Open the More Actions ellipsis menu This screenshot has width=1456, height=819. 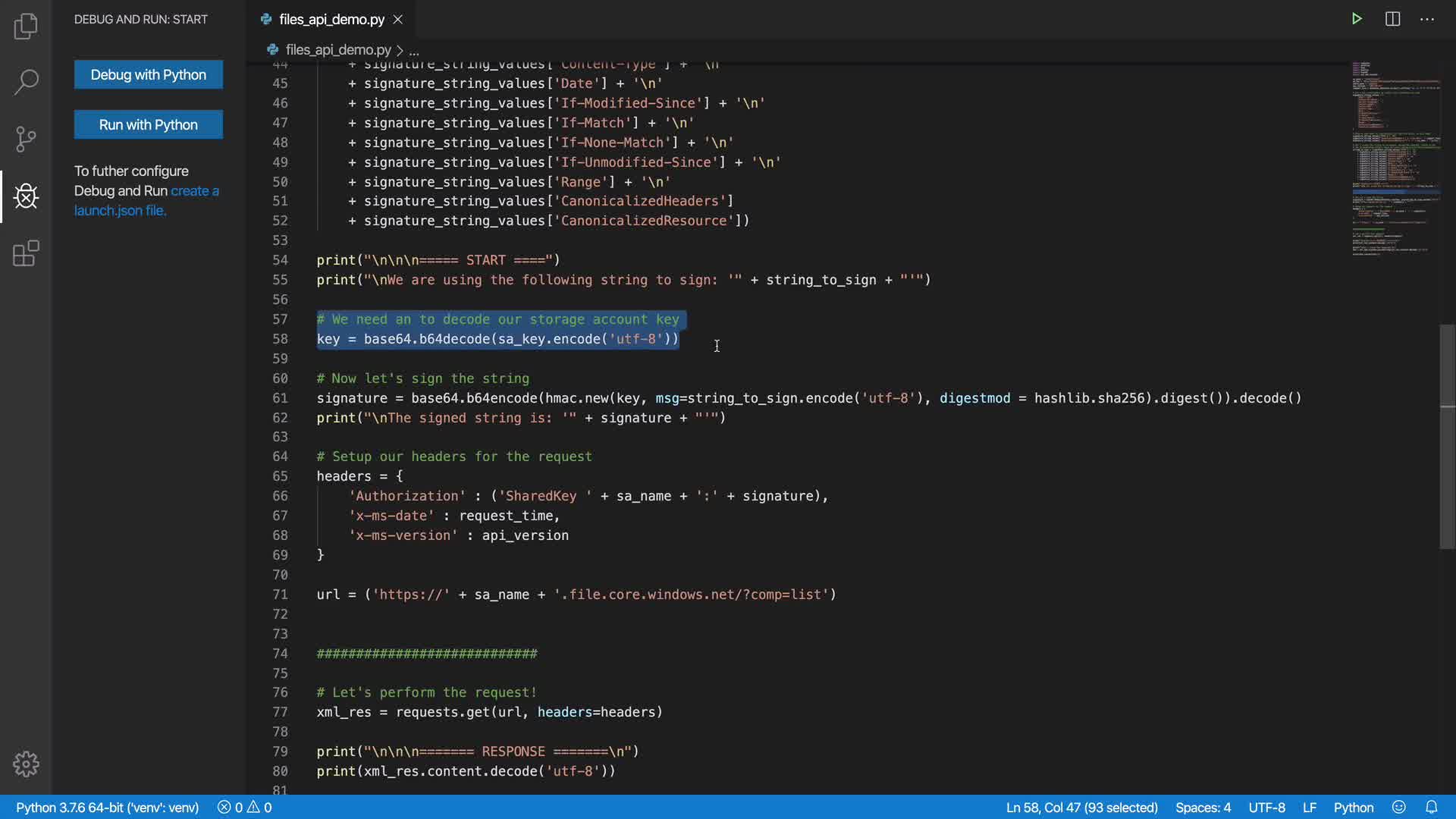coord(1427,19)
